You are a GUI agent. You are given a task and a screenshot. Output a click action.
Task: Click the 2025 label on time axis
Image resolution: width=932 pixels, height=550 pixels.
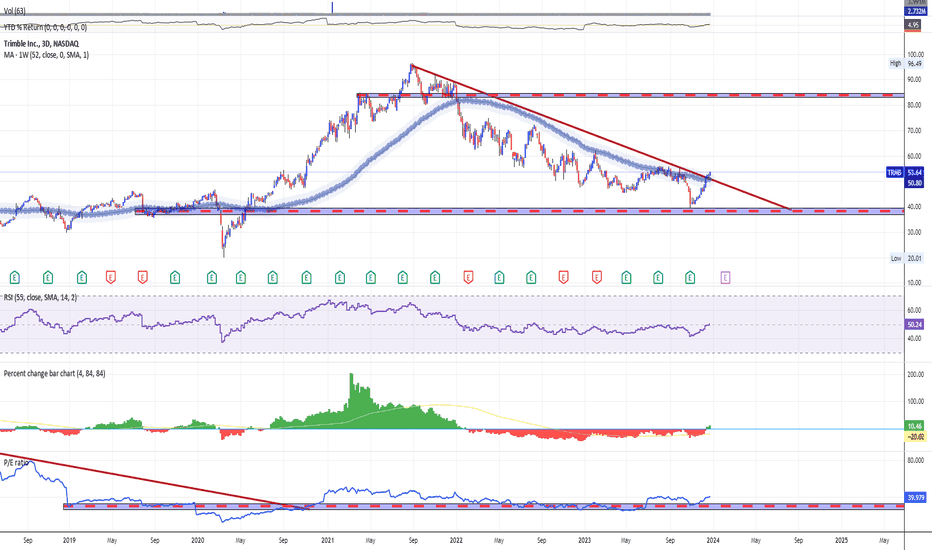(842, 540)
